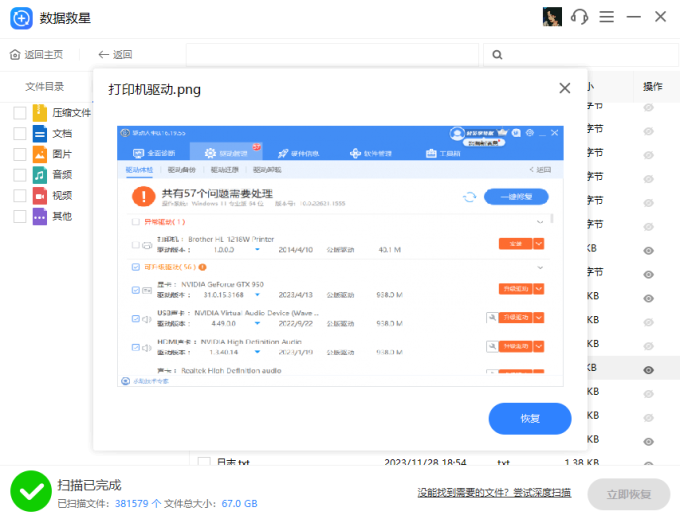The image size is (680, 519).
Task: Click the path address bar
Action: pos(332,55)
